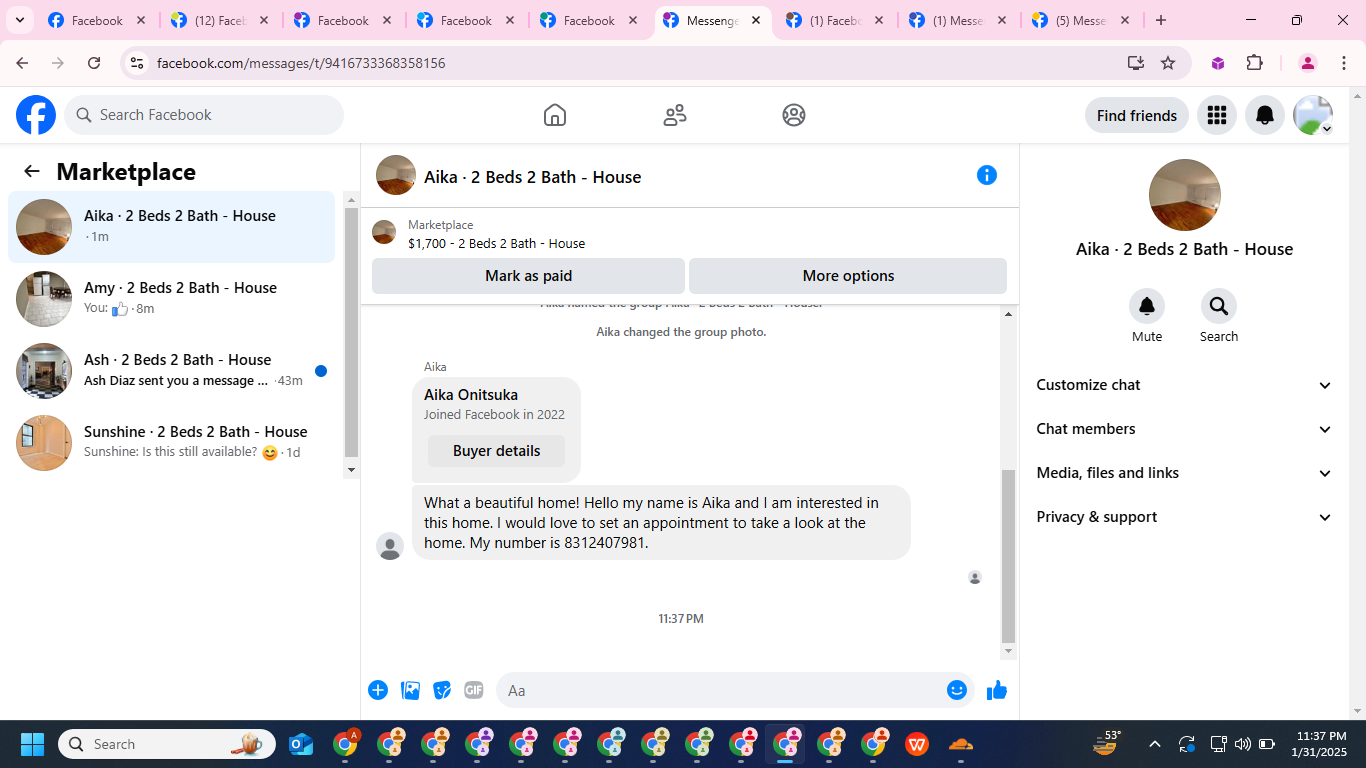Attach a photo with the image icon

(410, 690)
